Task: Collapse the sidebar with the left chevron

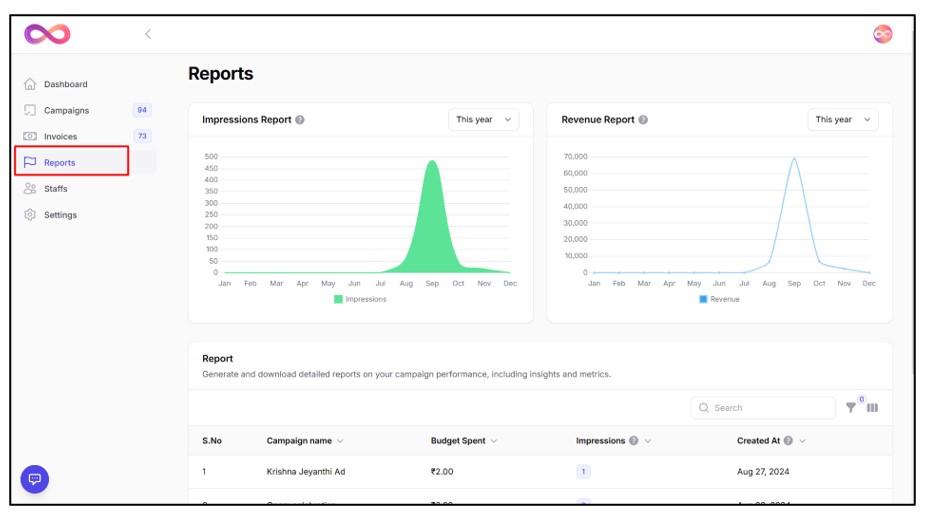Action: (148, 34)
